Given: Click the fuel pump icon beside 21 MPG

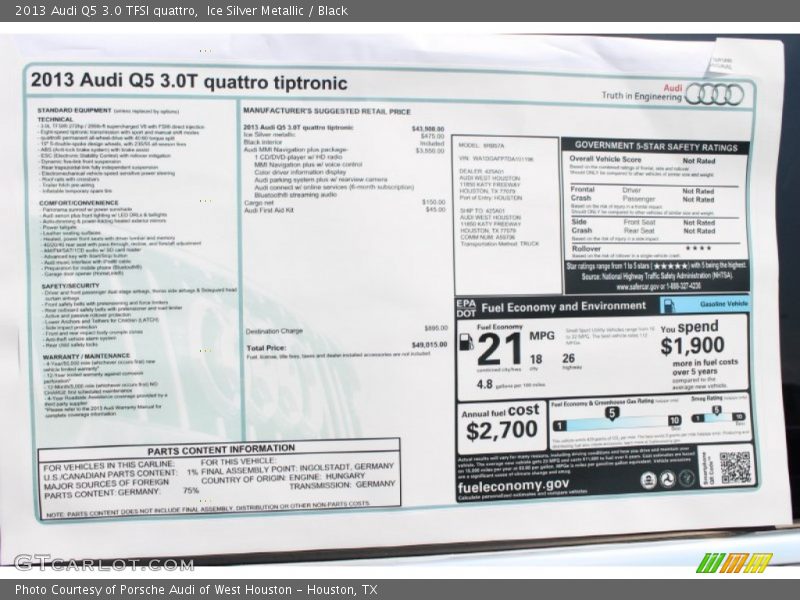Looking at the screenshot, I should pyautogui.click(x=466, y=342).
